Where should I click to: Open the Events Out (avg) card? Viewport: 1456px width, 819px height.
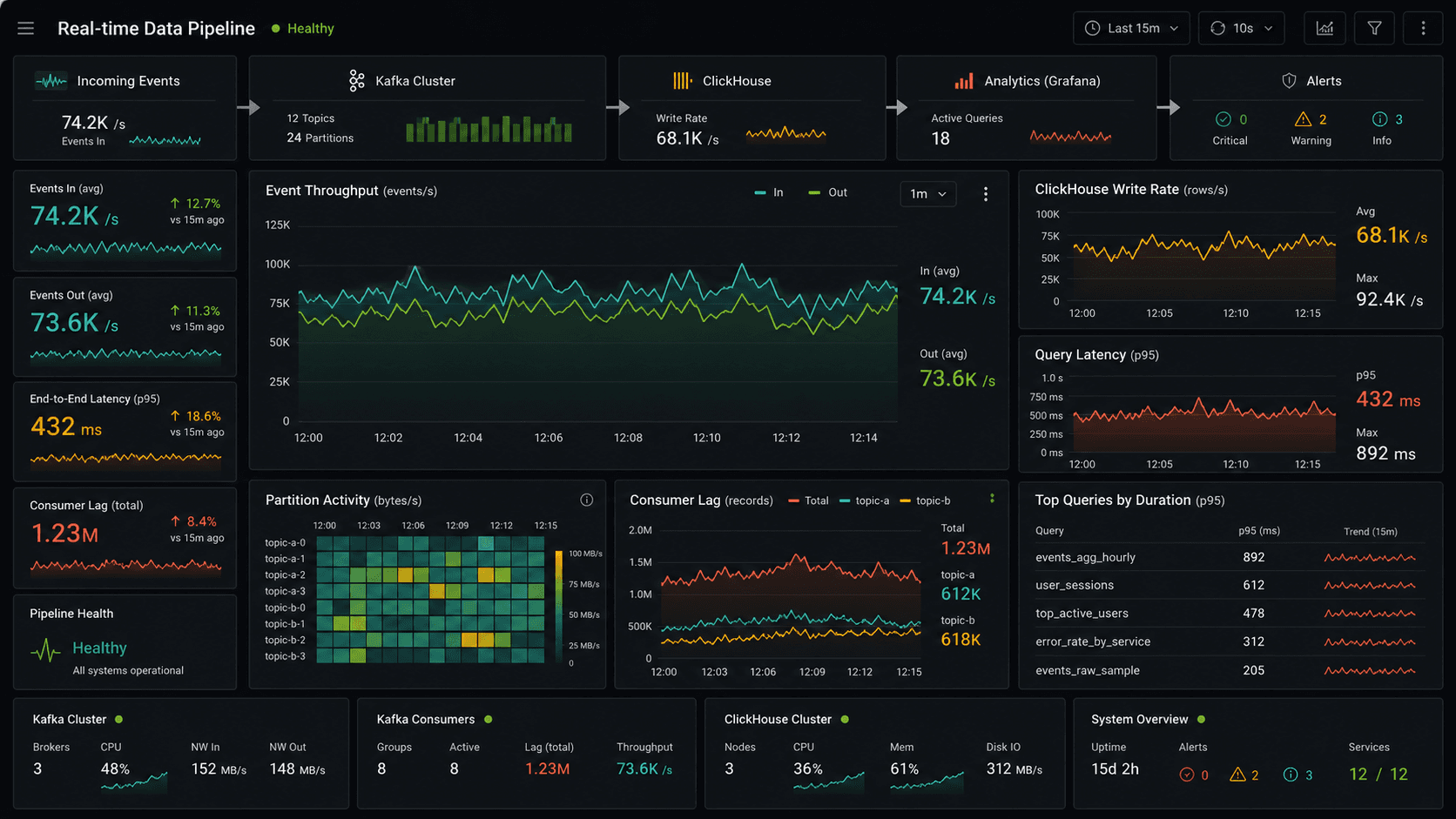[x=125, y=327]
